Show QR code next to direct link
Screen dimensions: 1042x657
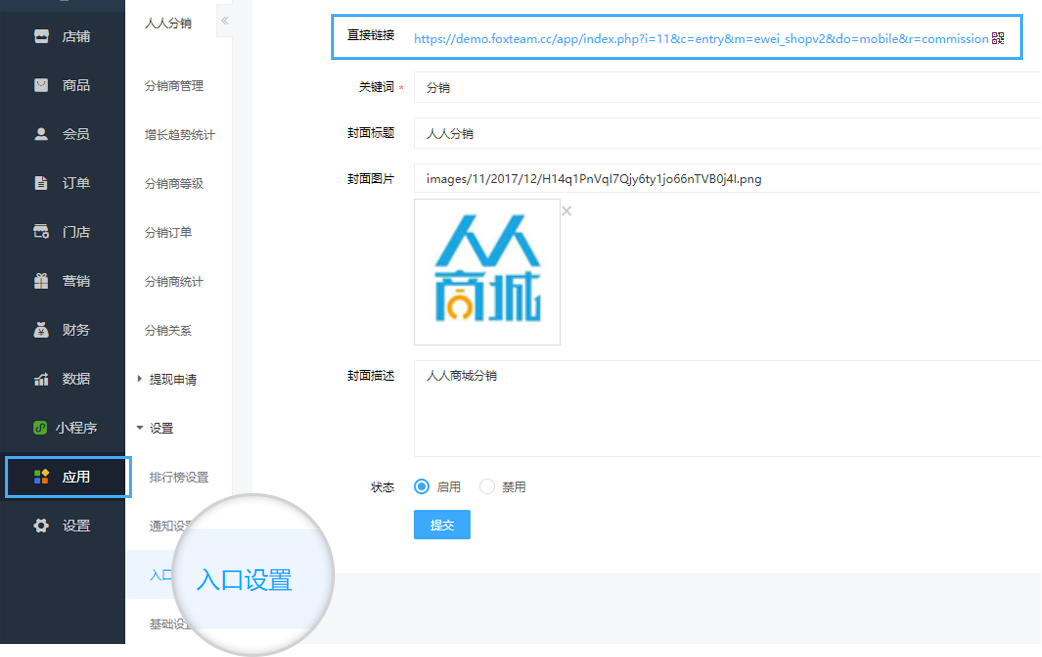point(998,39)
